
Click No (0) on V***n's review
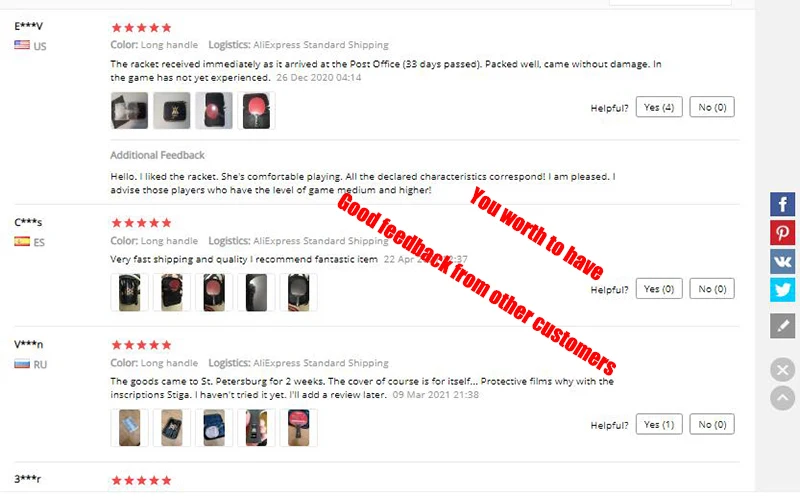(x=712, y=424)
